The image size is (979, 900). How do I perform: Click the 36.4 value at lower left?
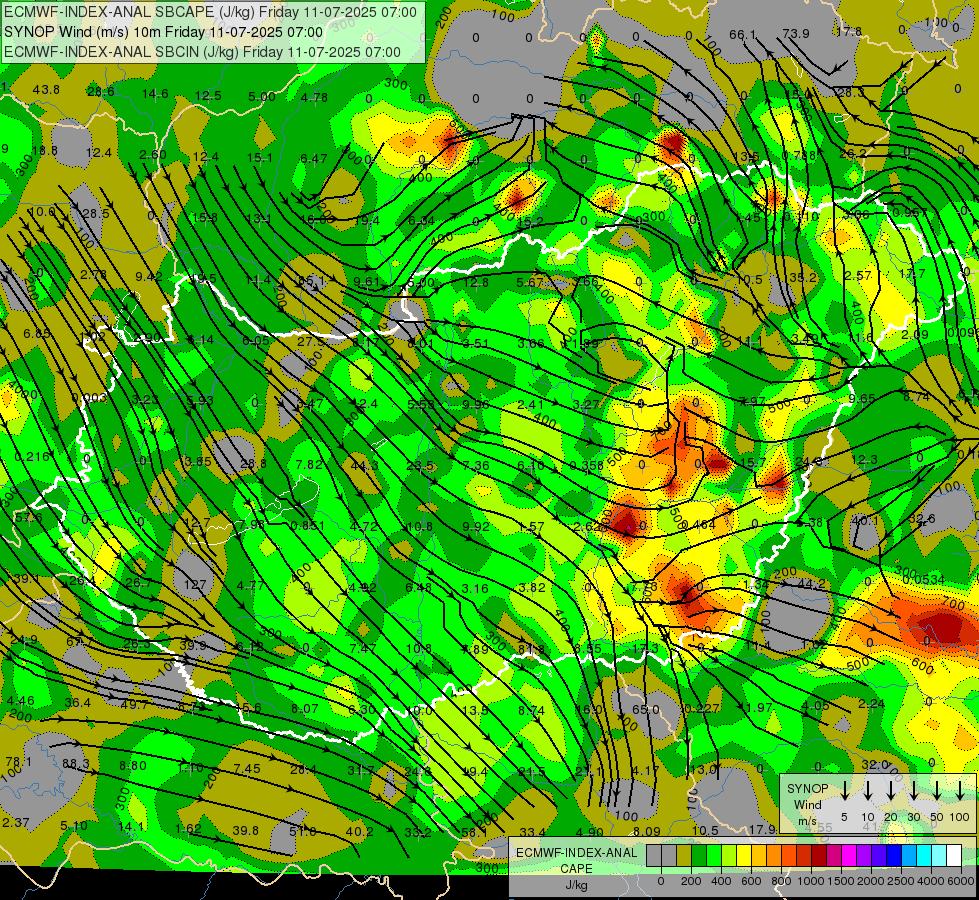point(77,703)
